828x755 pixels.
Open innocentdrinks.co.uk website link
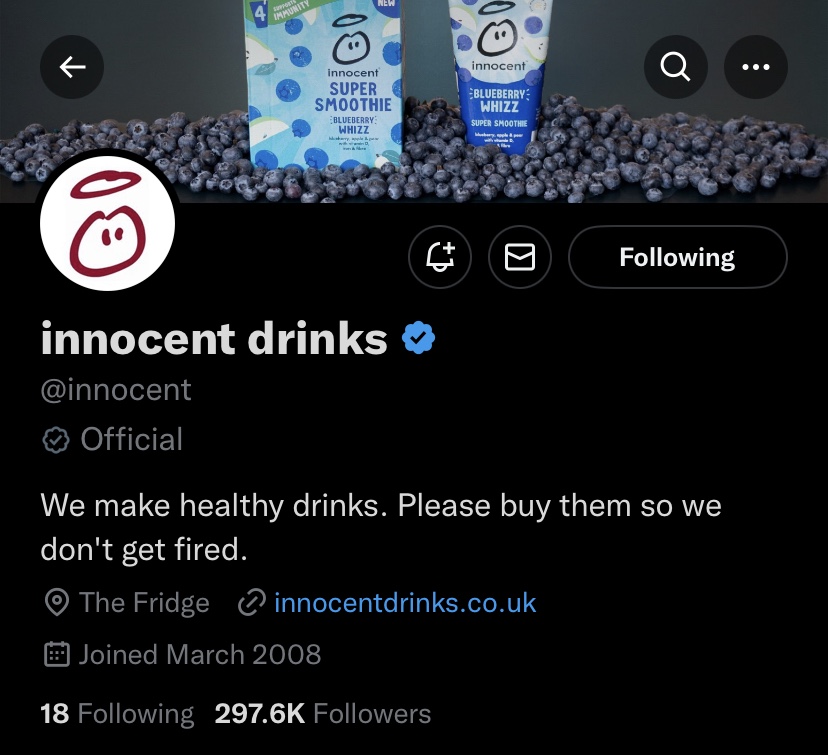405,603
